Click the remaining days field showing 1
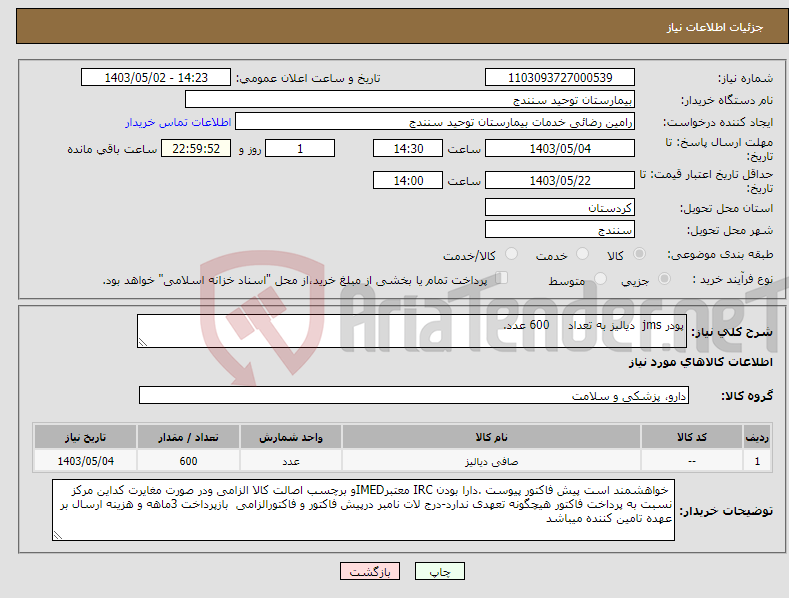Screen dimensions: 789x598 [300, 148]
